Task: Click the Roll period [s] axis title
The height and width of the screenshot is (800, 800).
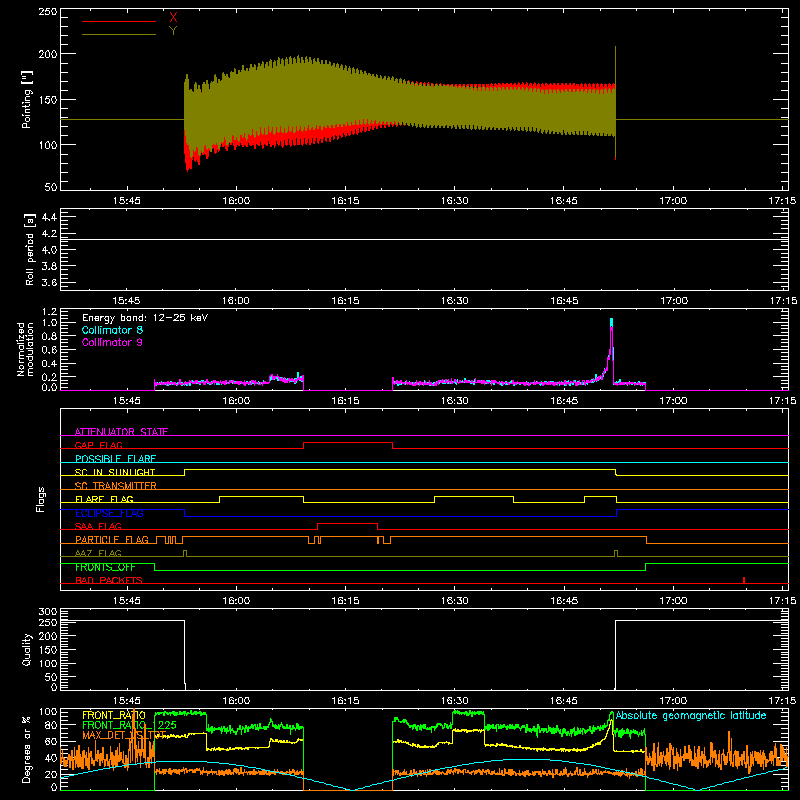Action: click(x=29, y=249)
